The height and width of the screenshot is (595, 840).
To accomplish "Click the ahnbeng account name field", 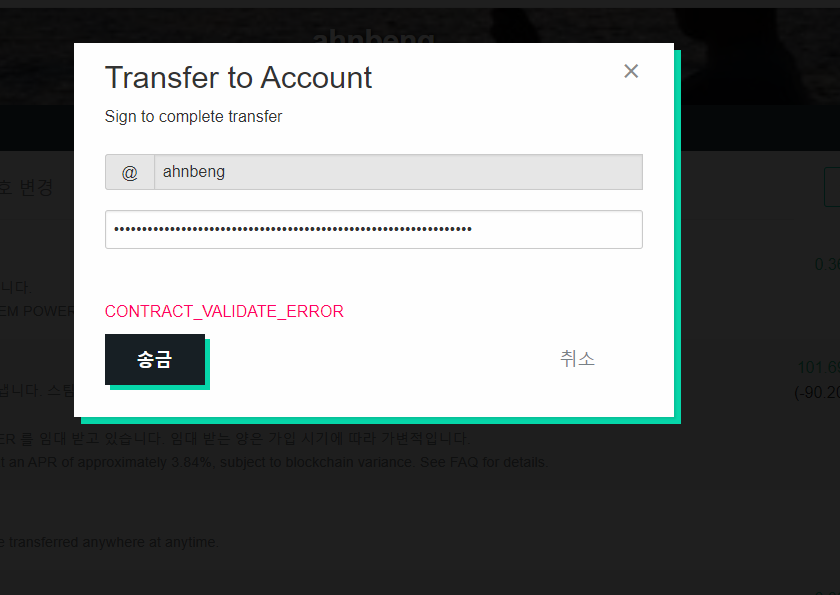I will [x=398, y=172].
